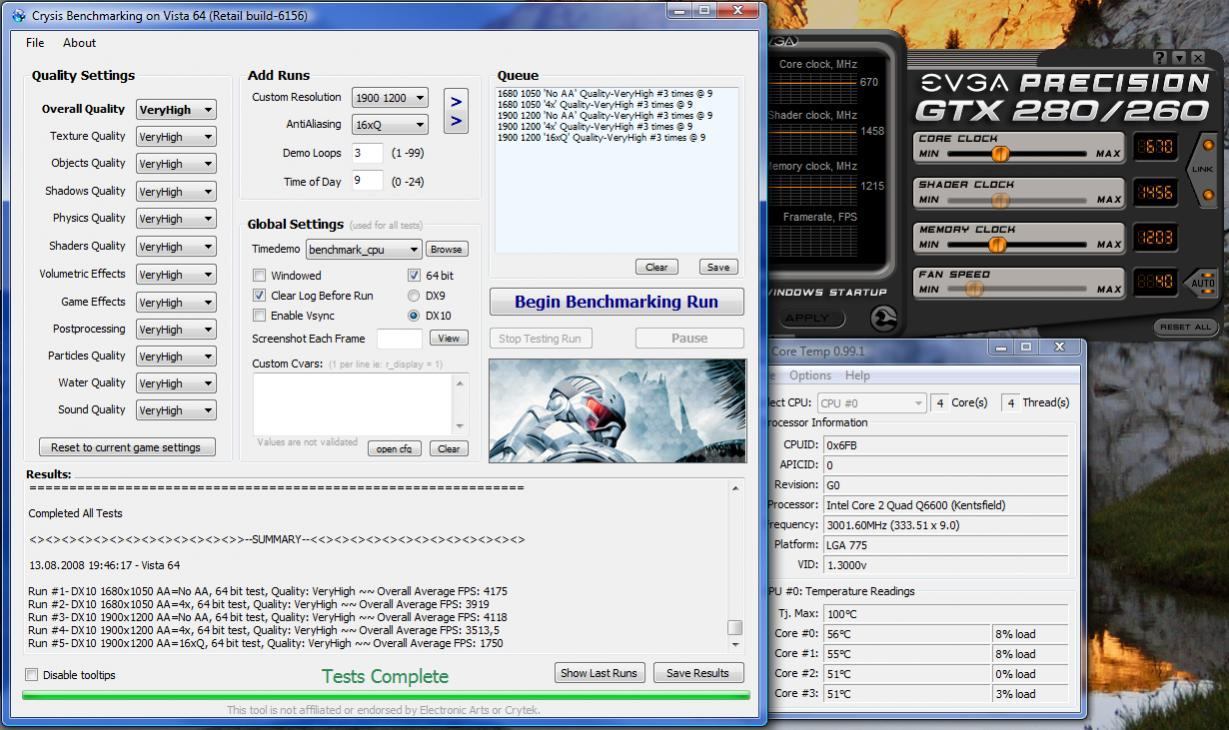The height and width of the screenshot is (730, 1229).
Task: Open the Texture Quality dropdown
Action: (176, 137)
